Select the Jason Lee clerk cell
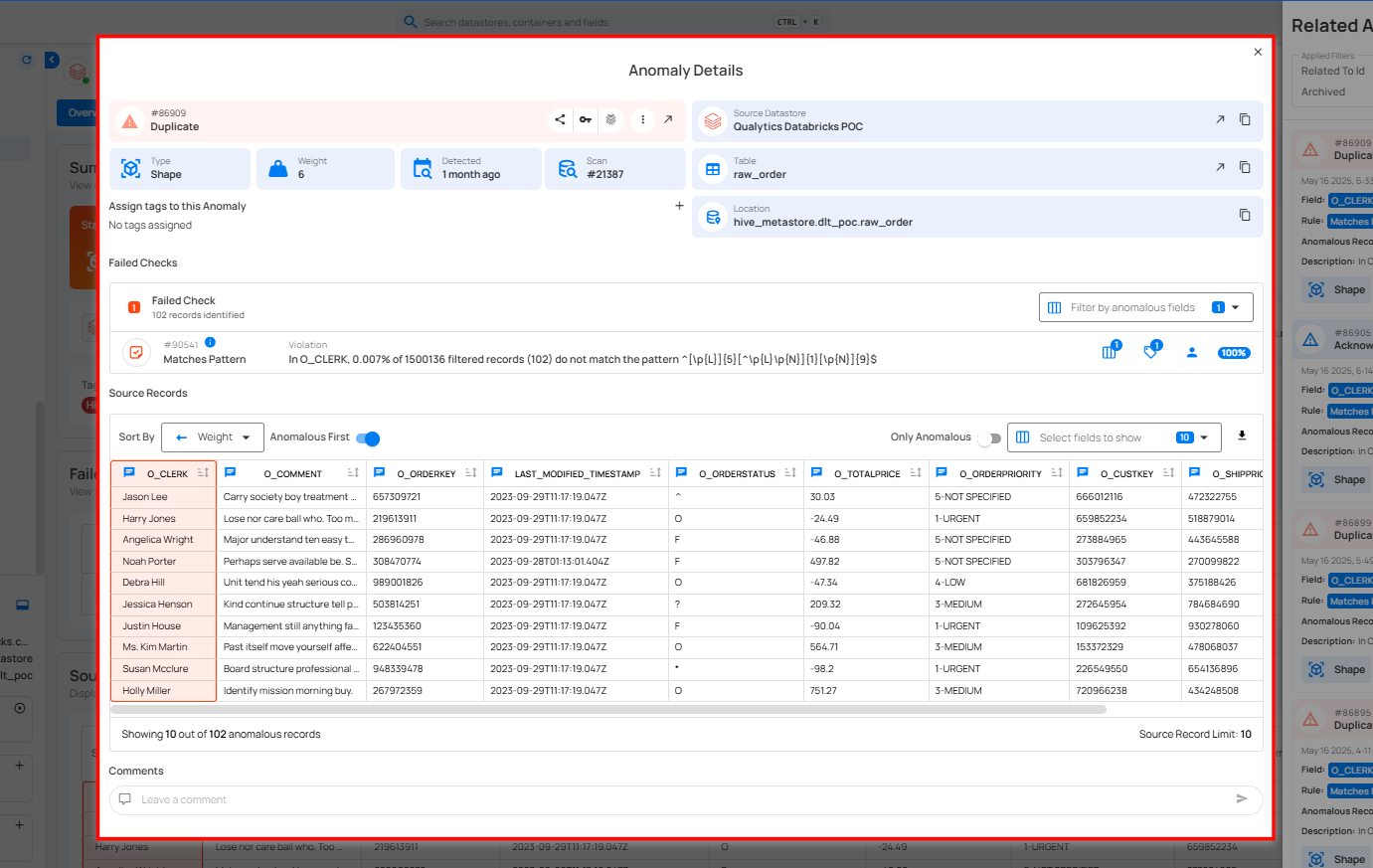The image size is (1373, 868). coord(163,496)
